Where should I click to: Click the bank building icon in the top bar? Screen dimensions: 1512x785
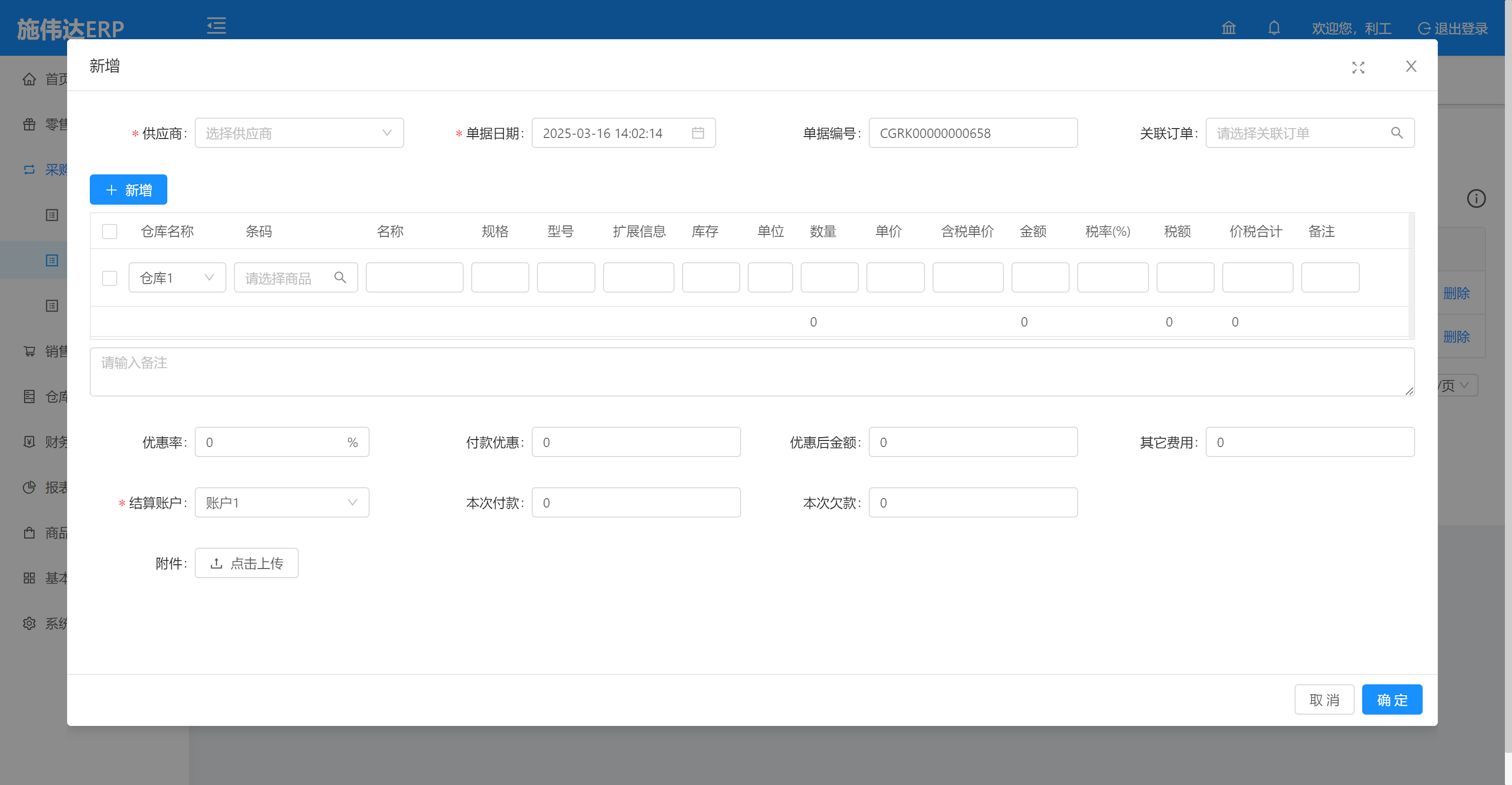pyautogui.click(x=1228, y=28)
